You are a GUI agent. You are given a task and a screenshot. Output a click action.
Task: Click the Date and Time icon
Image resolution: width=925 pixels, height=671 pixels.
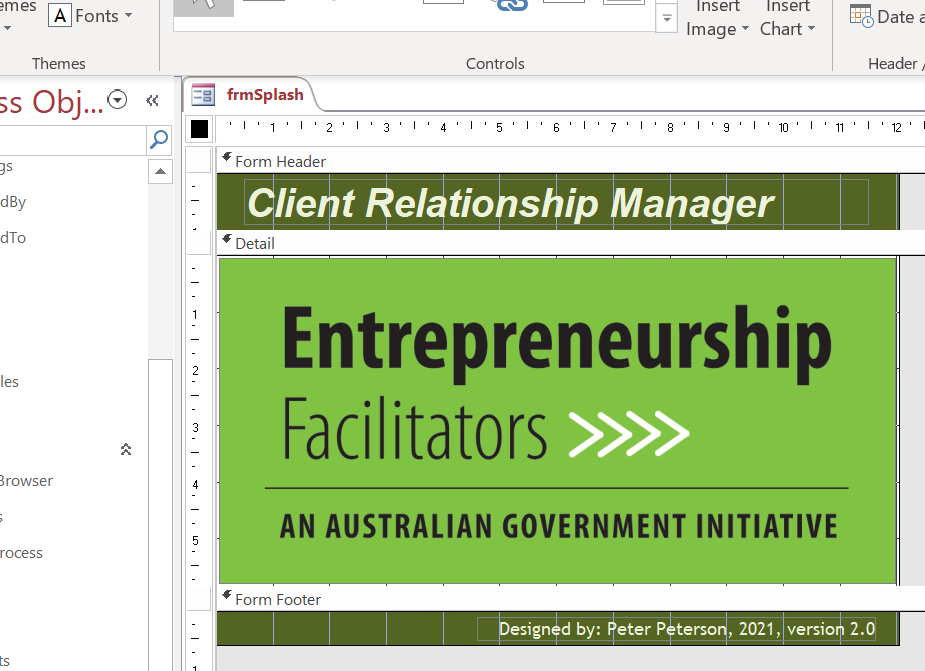(861, 16)
